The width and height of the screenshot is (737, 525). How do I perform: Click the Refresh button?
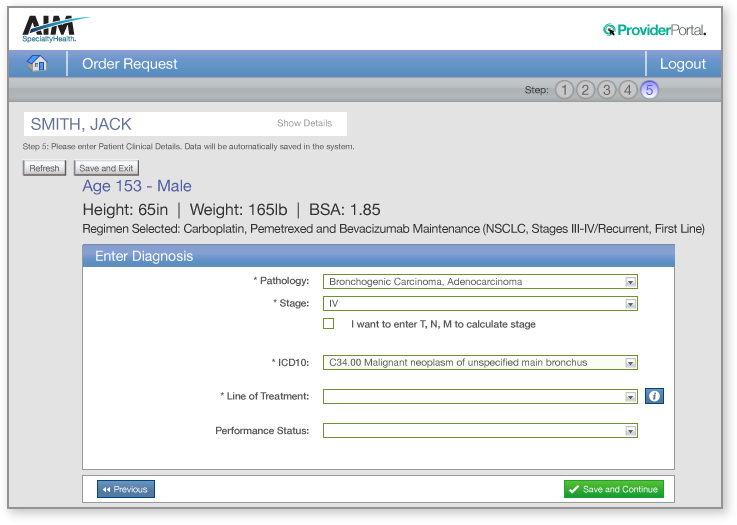pos(44,168)
